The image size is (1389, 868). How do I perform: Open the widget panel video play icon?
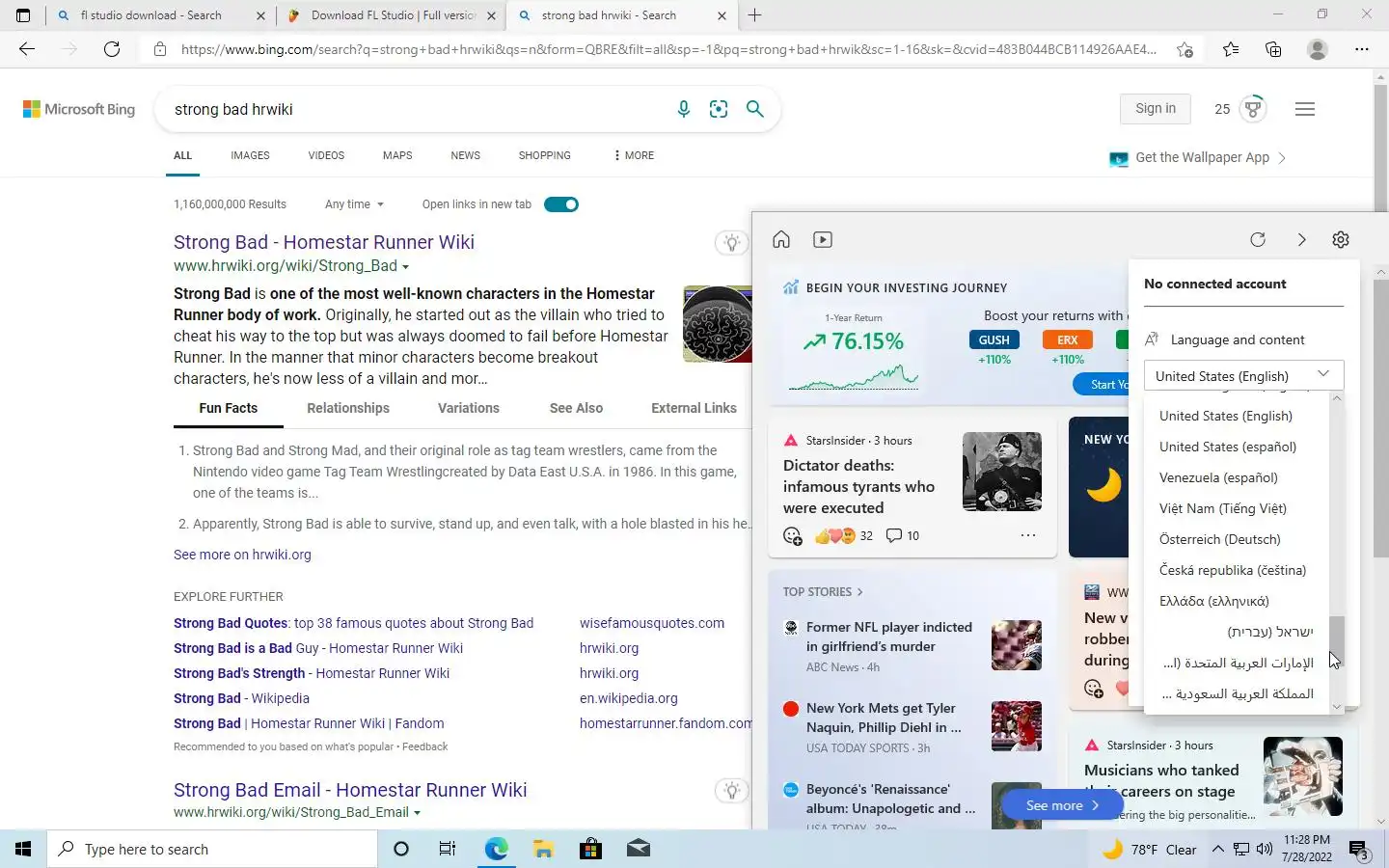[823, 239]
